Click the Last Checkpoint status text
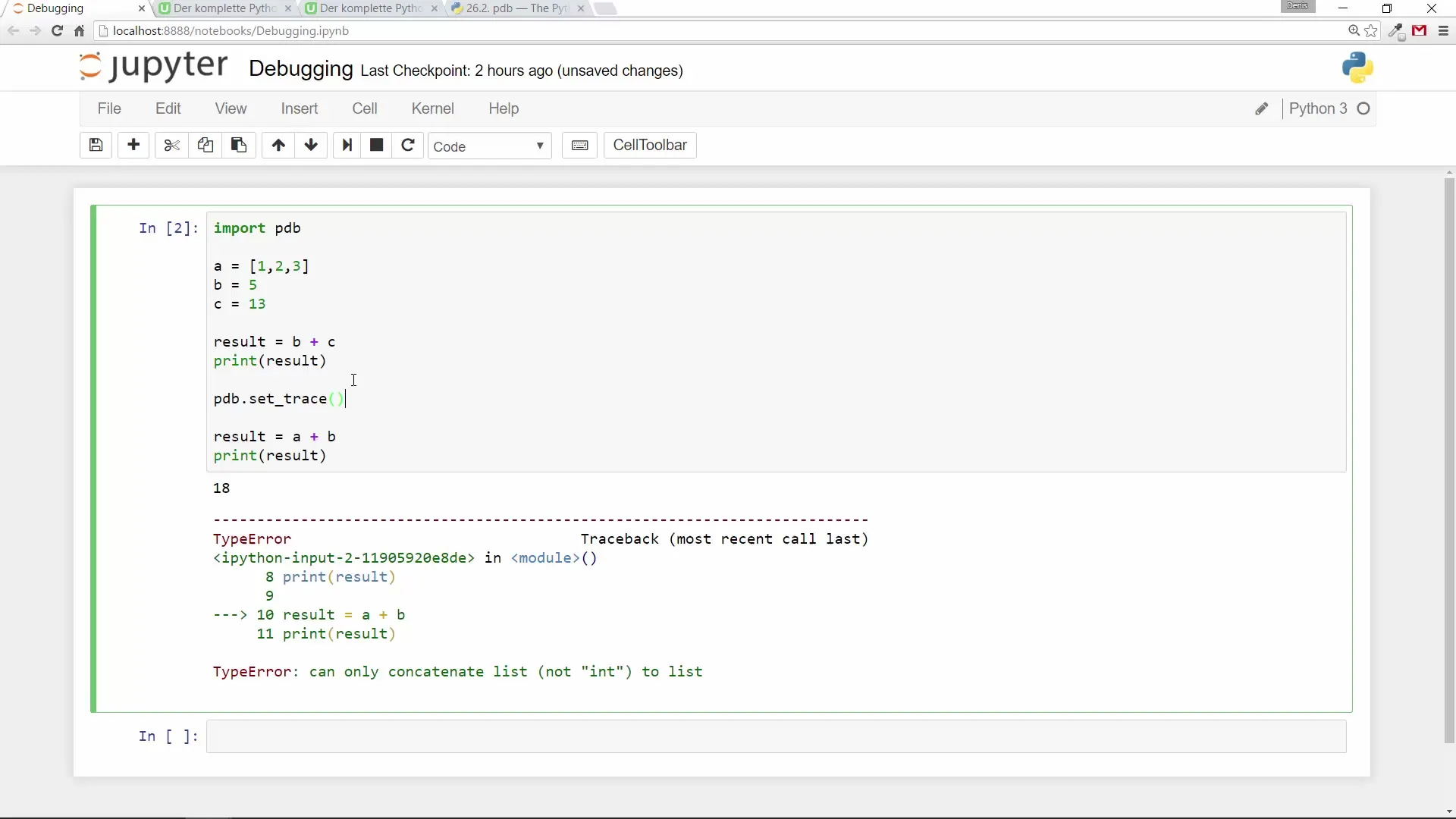 [x=522, y=71]
